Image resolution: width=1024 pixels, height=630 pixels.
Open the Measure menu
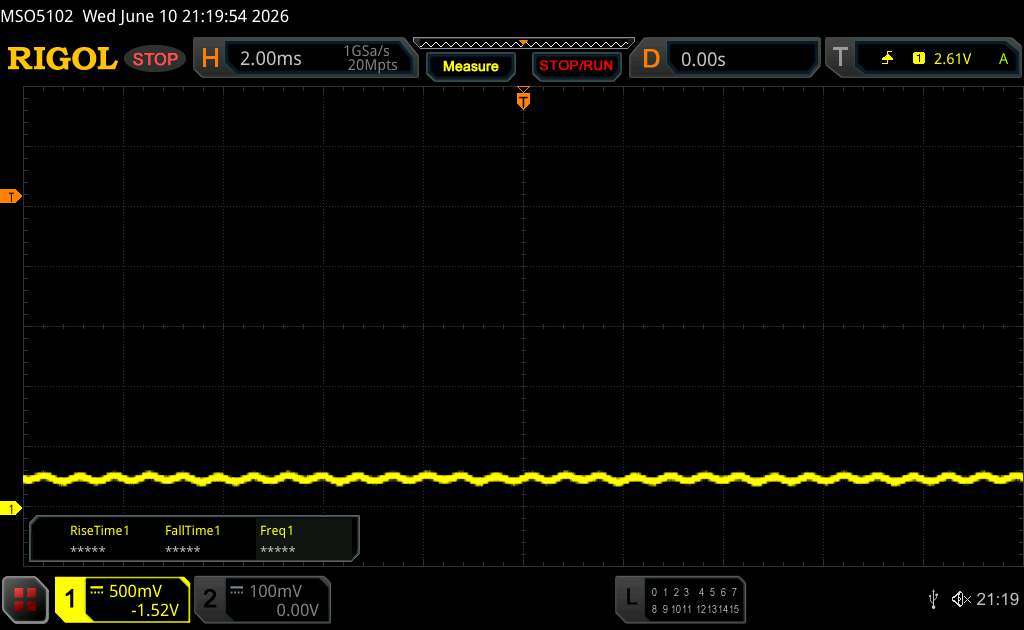(470, 66)
